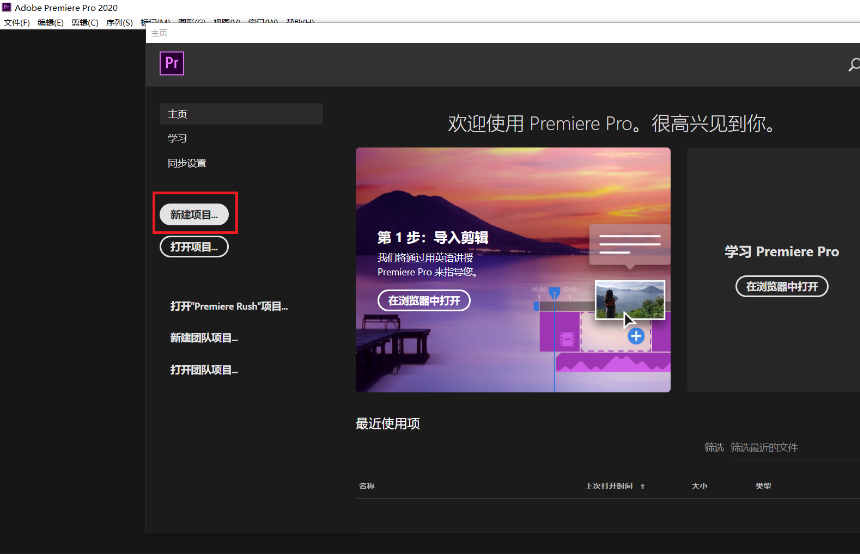Sort recent files by 名称 column
The width and height of the screenshot is (860, 554).
coord(367,486)
